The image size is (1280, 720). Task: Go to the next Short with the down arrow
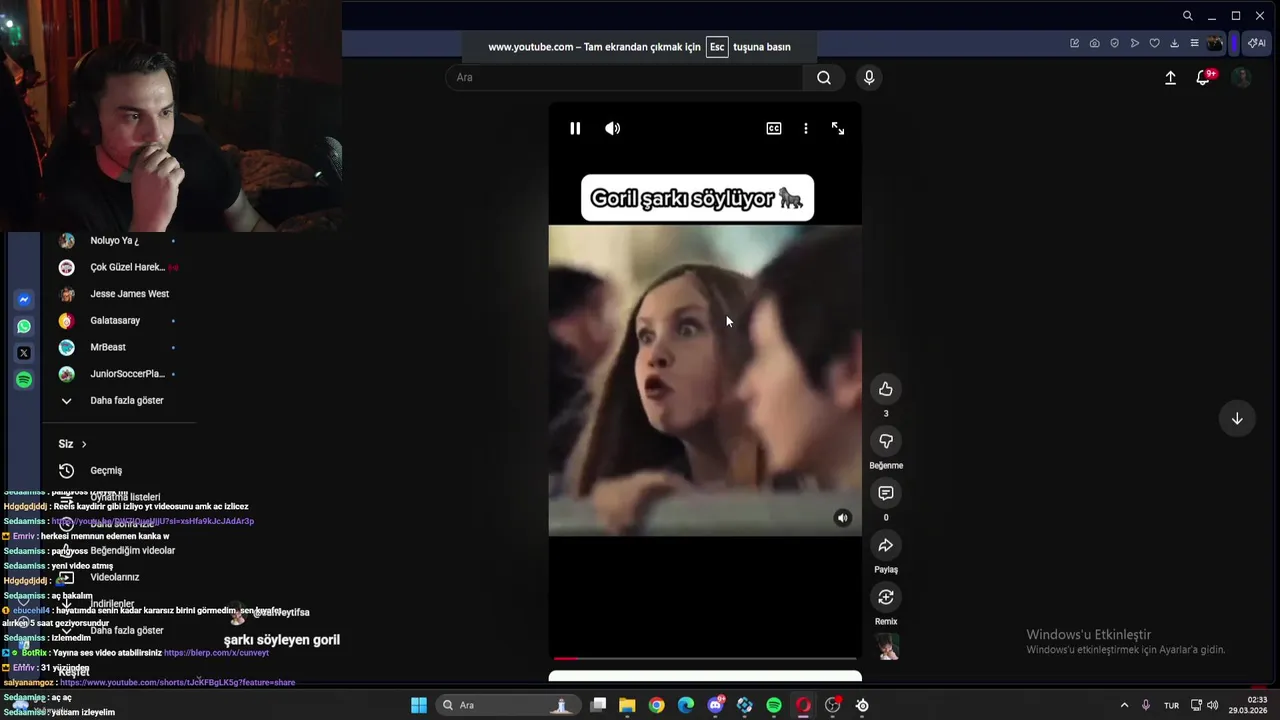1237,419
